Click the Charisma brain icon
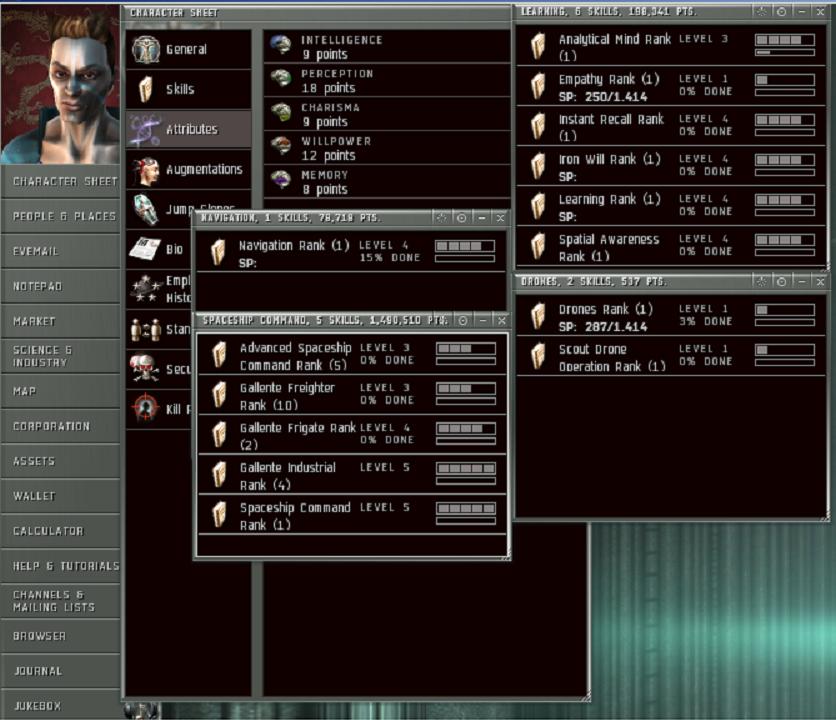 click(x=281, y=112)
